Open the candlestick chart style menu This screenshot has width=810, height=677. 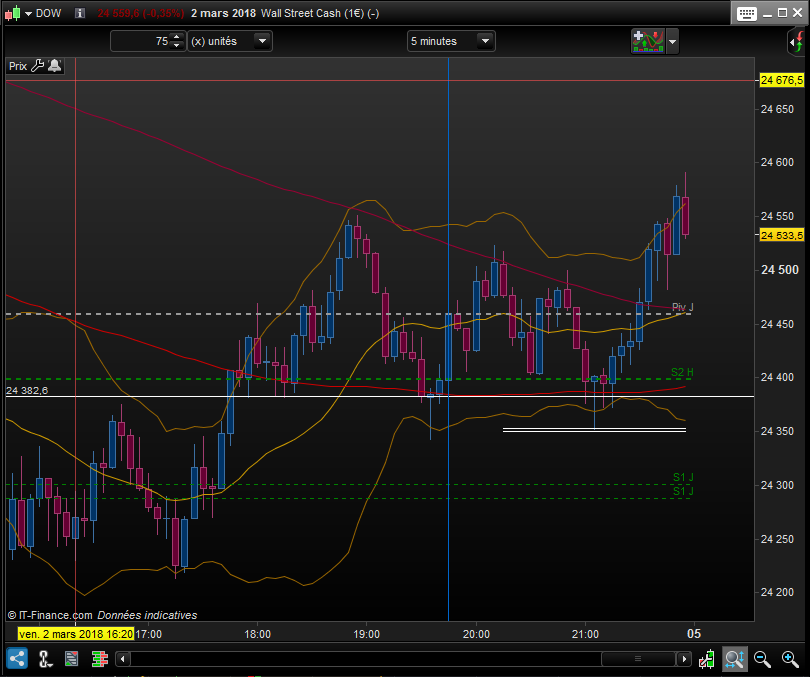[x=13, y=13]
